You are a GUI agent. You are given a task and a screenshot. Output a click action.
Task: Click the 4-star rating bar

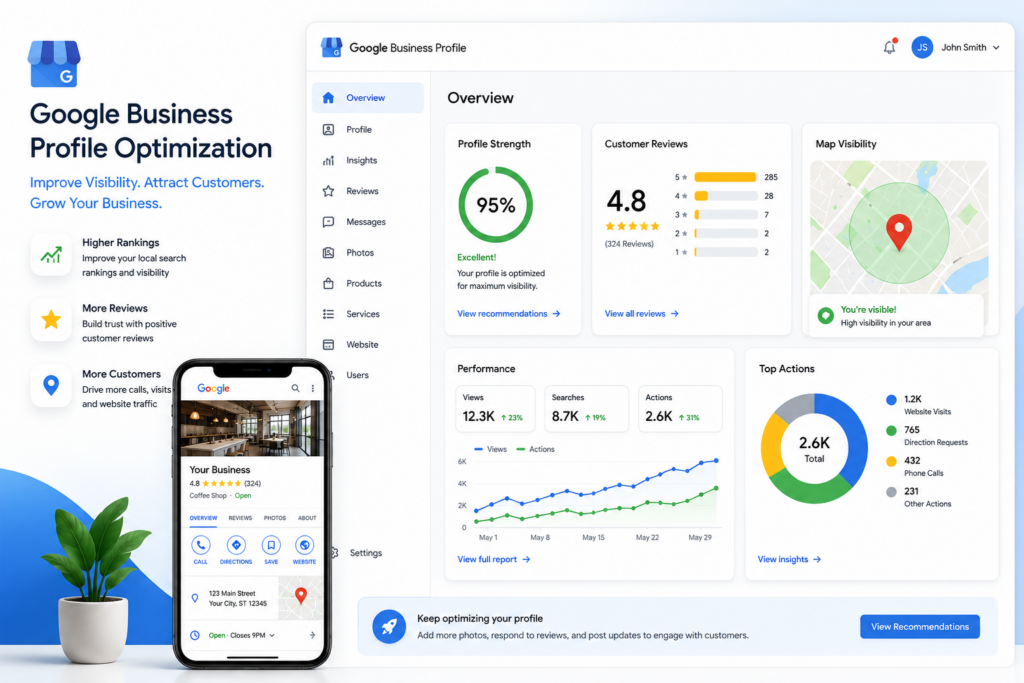click(x=726, y=196)
